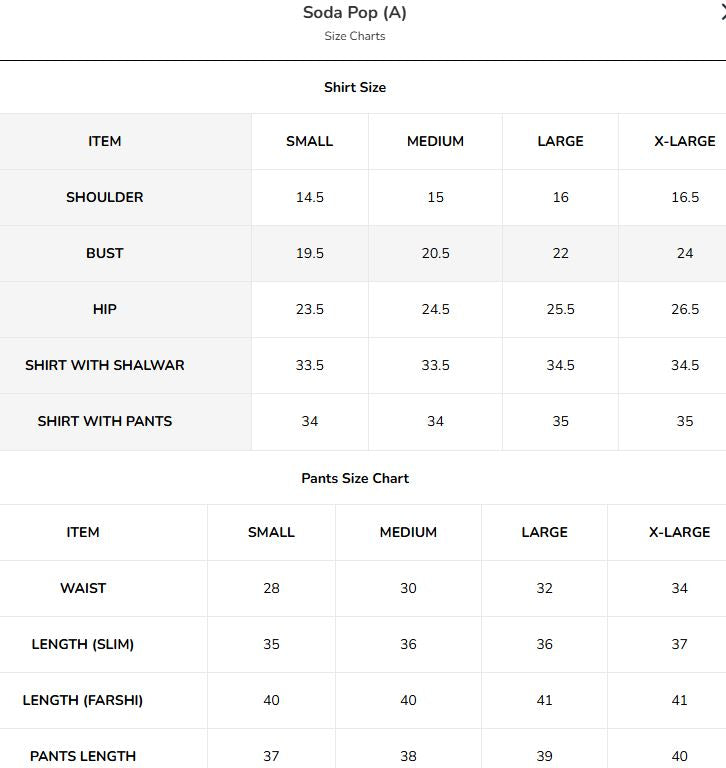Click the SHIRT WITH PANTS row label
This screenshot has width=726, height=768.
[x=104, y=421]
